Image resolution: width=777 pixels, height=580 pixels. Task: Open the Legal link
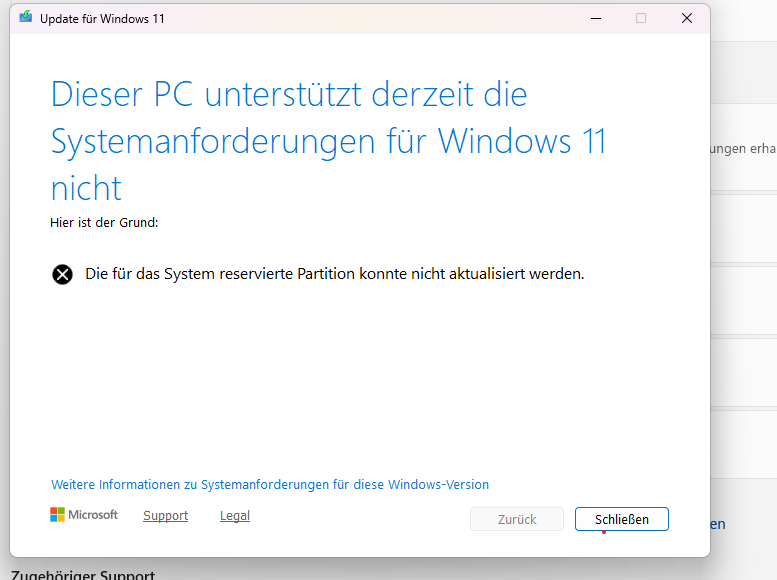(x=235, y=516)
